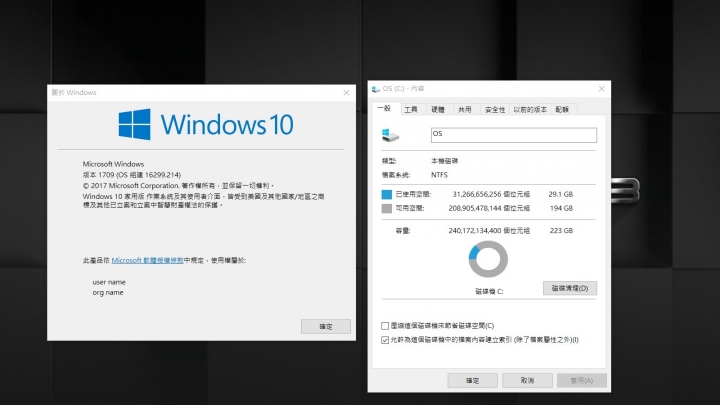Open the 安全性 tab
The height and width of the screenshot is (405, 720).
(495, 109)
